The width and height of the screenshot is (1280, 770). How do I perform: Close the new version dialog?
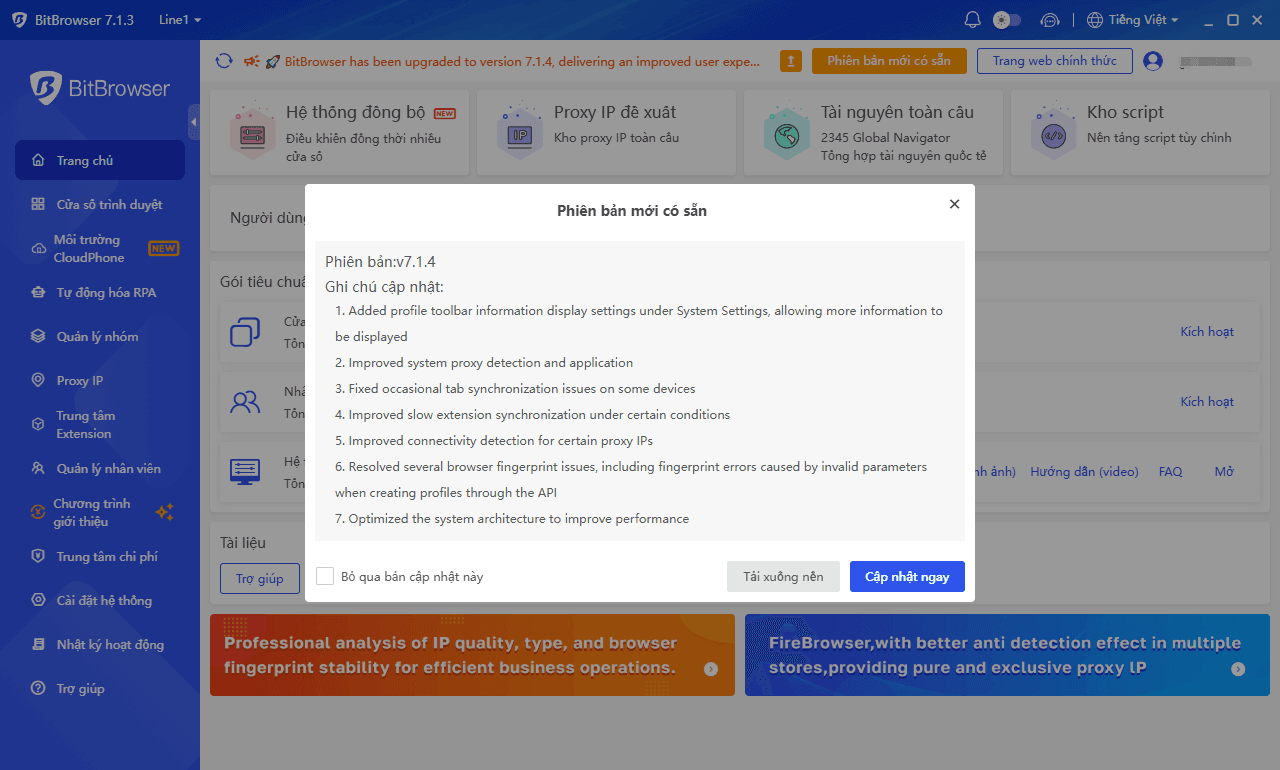pyautogui.click(x=954, y=204)
